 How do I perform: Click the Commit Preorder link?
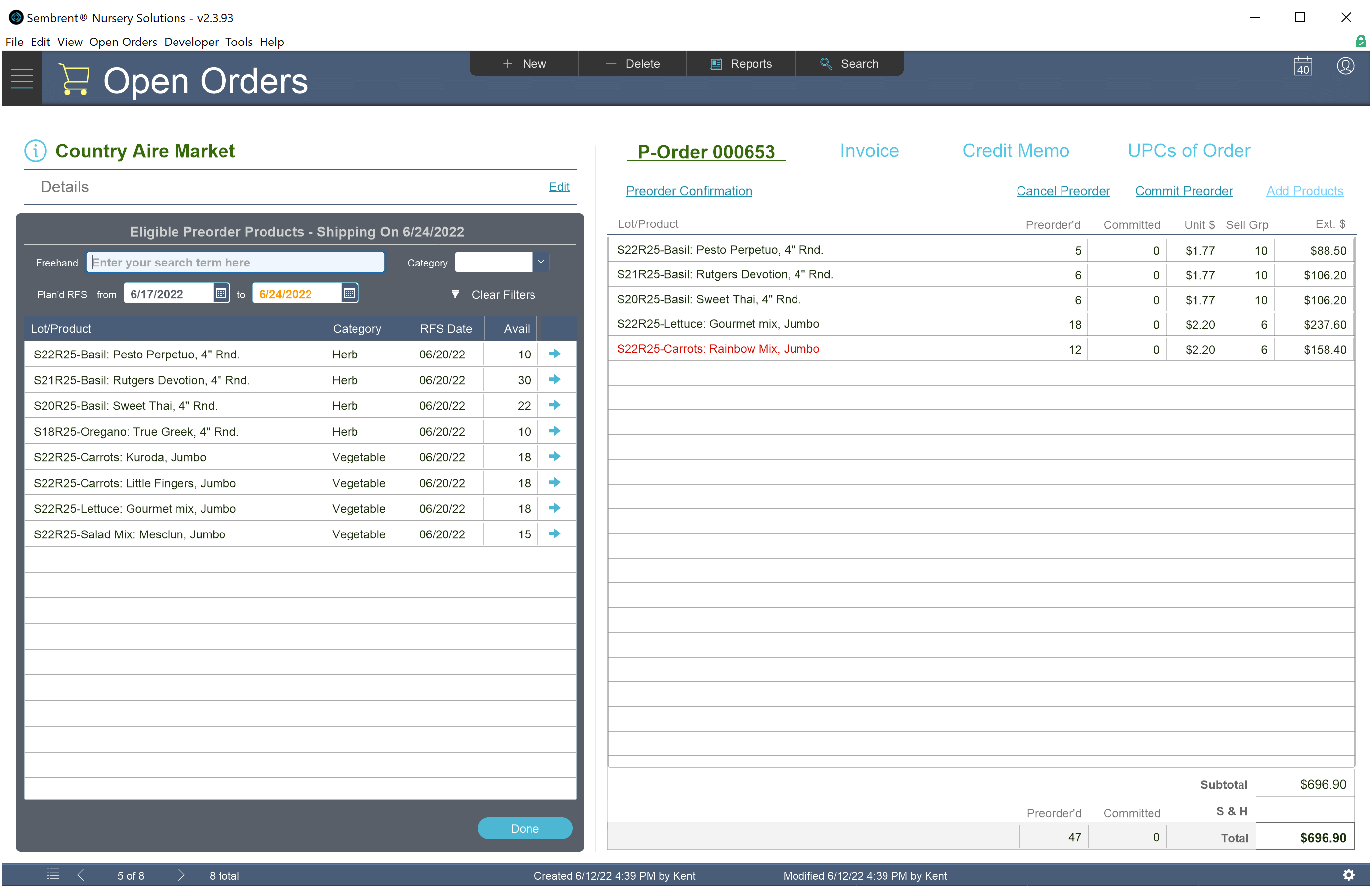coord(1184,191)
